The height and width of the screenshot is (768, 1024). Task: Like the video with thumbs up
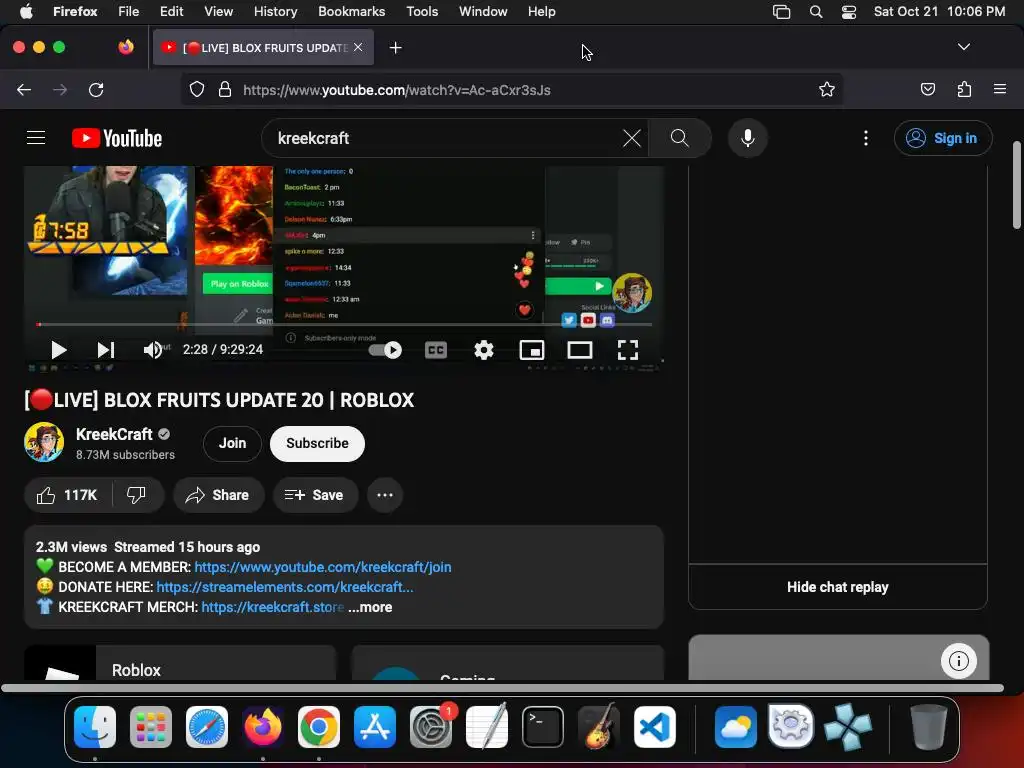67,495
